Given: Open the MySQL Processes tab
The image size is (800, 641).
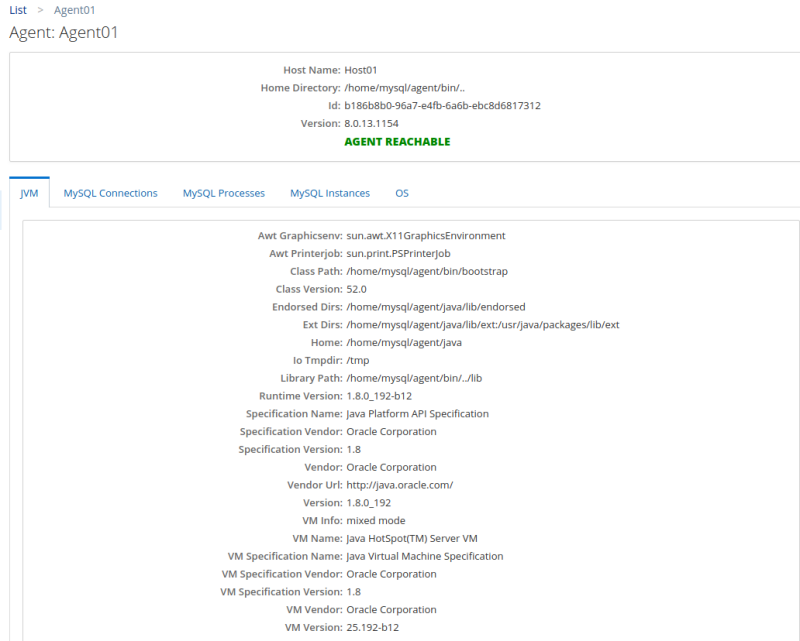Looking at the screenshot, I should (224, 193).
